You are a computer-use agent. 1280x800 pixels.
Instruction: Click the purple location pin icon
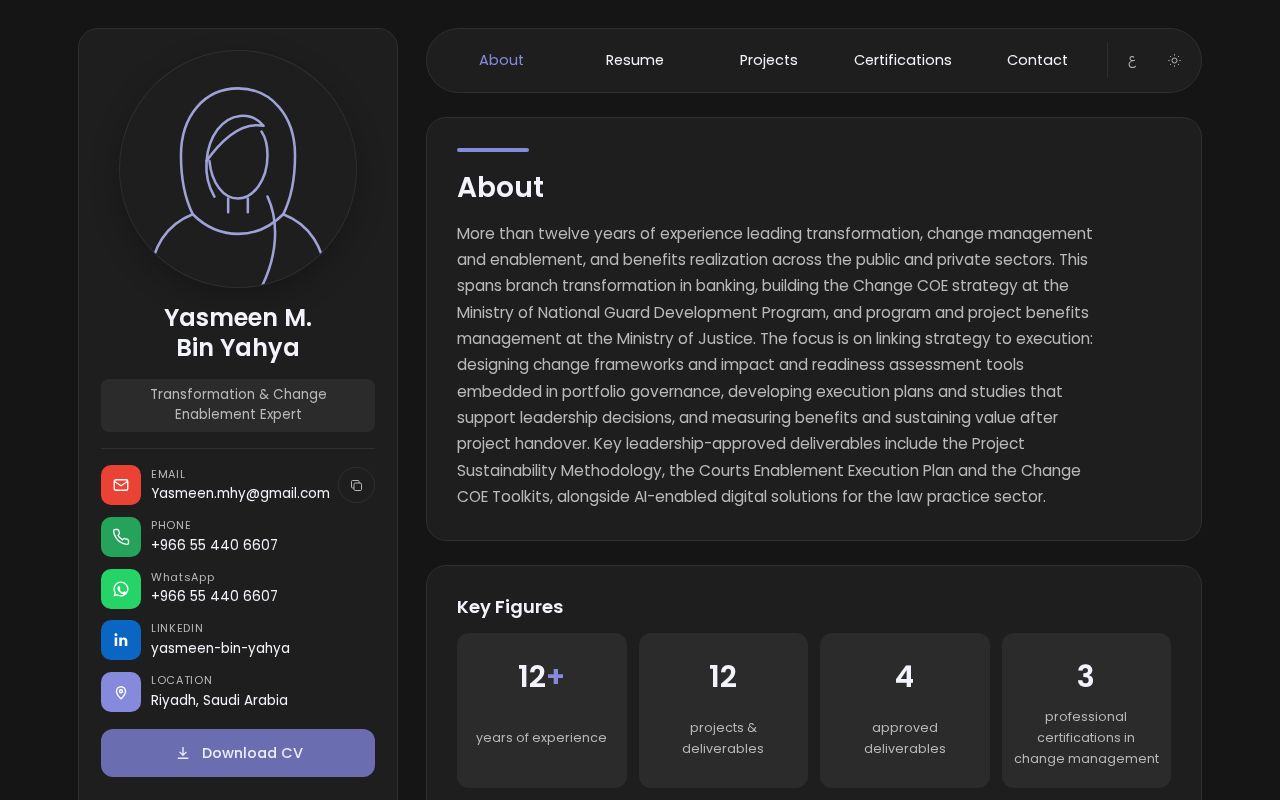pyautogui.click(x=121, y=692)
